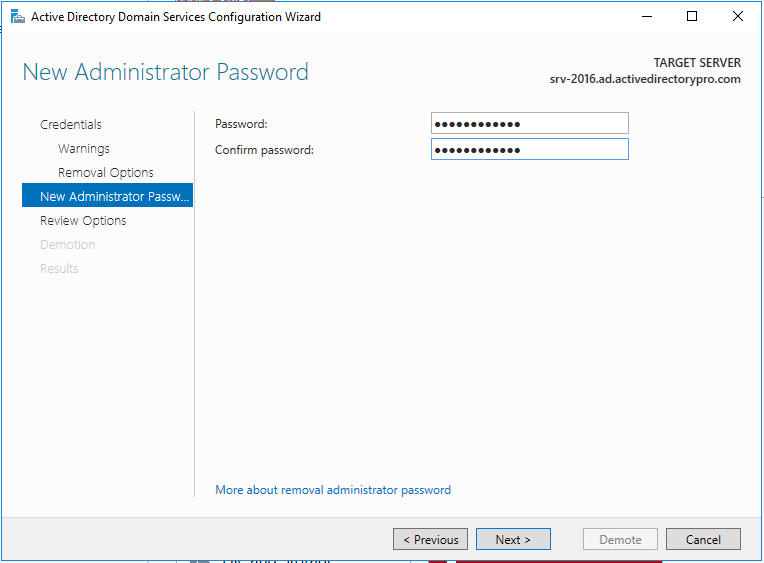Click the Confirm password input field
This screenshot has height=563, width=764.
(530, 149)
